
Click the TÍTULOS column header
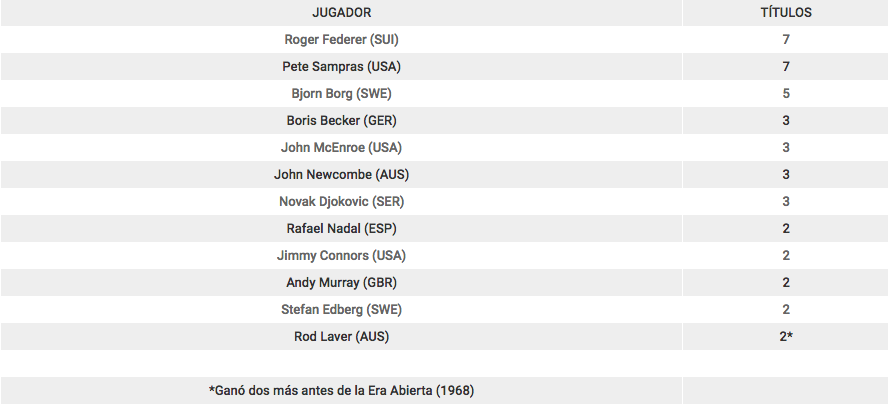point(785,12)
